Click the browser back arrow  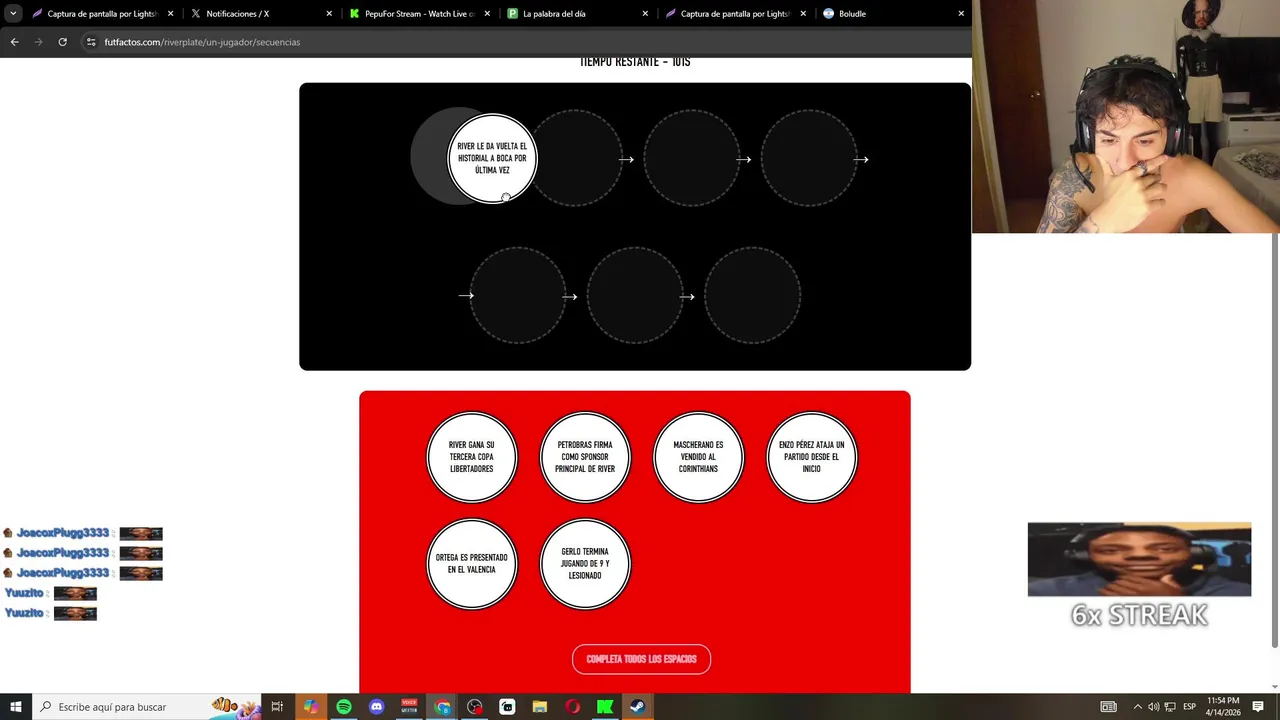pos(14,42)
